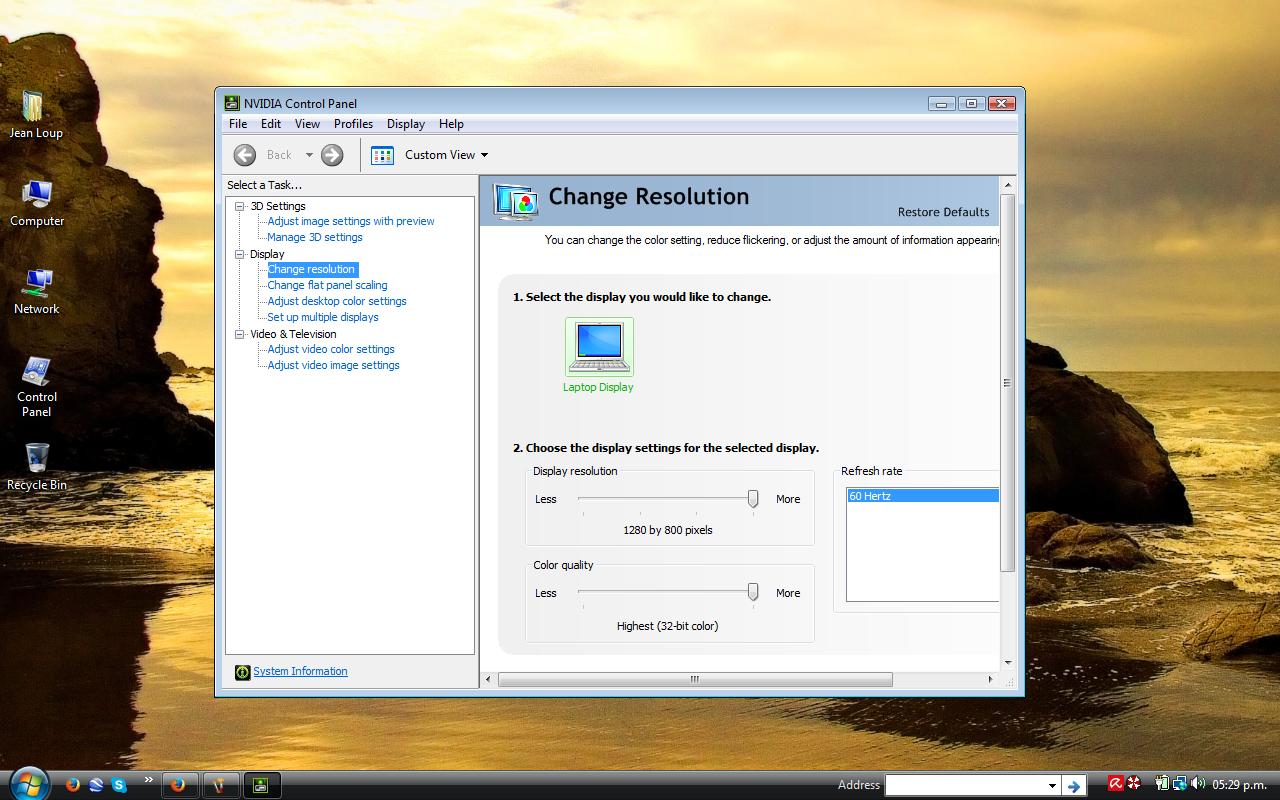This screenshot has height=800, width=1280.
Task: Click the System Information green icon
Action: [x=242, y=672]
